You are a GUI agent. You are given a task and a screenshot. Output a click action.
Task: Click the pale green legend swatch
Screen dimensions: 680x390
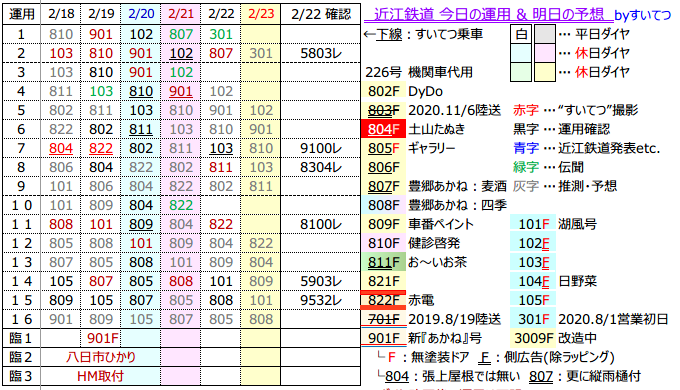pyautogui.click(x=521, y=72)
